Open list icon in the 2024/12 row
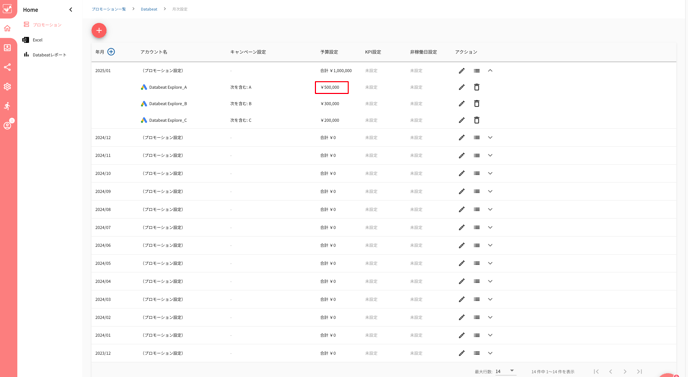 point(477,137)
